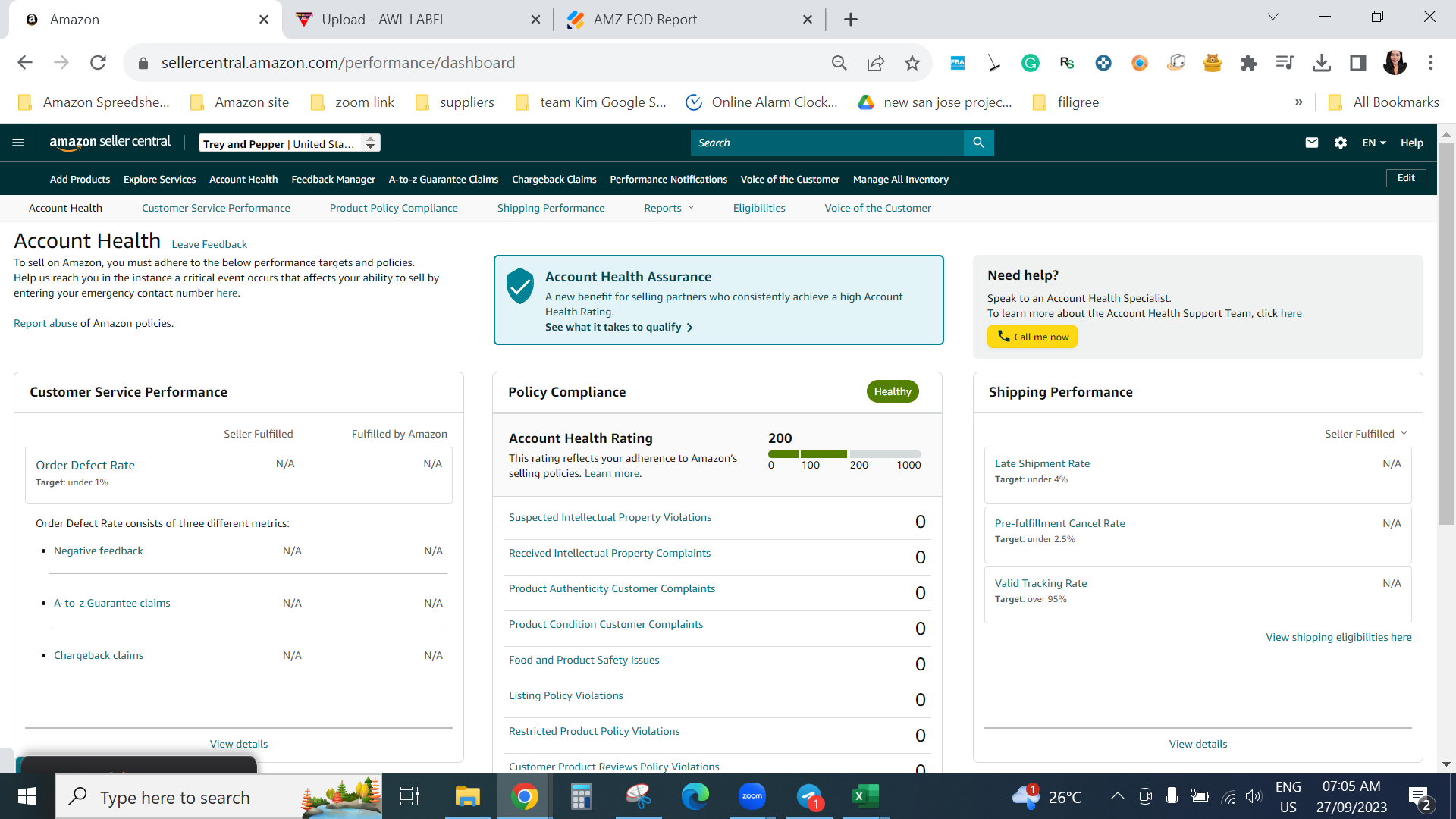1456x819 pixels.
Task: Open the Seller Fulfilled dropdown in Shipping Performance
Action: pyautogui.click(x=1366, y=434)
